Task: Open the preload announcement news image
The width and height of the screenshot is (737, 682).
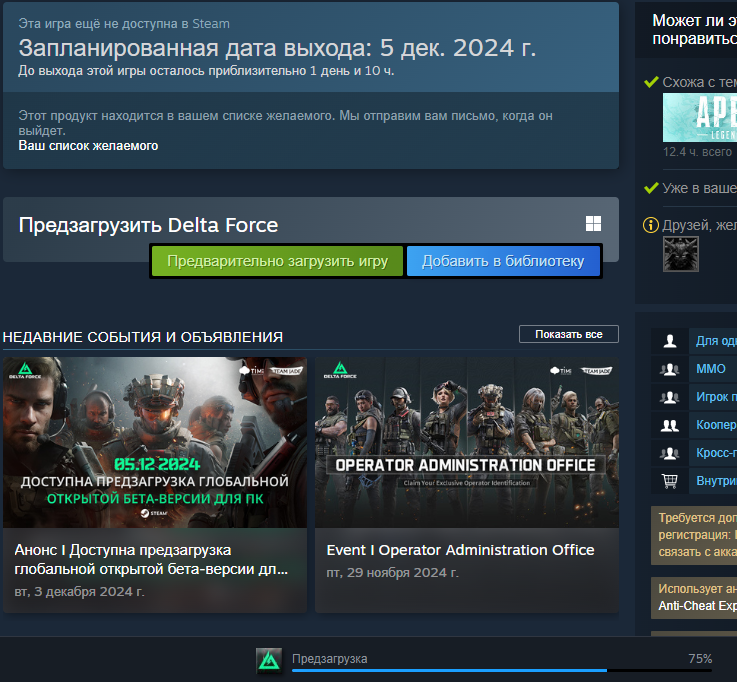Action: (x=155, y=442)
